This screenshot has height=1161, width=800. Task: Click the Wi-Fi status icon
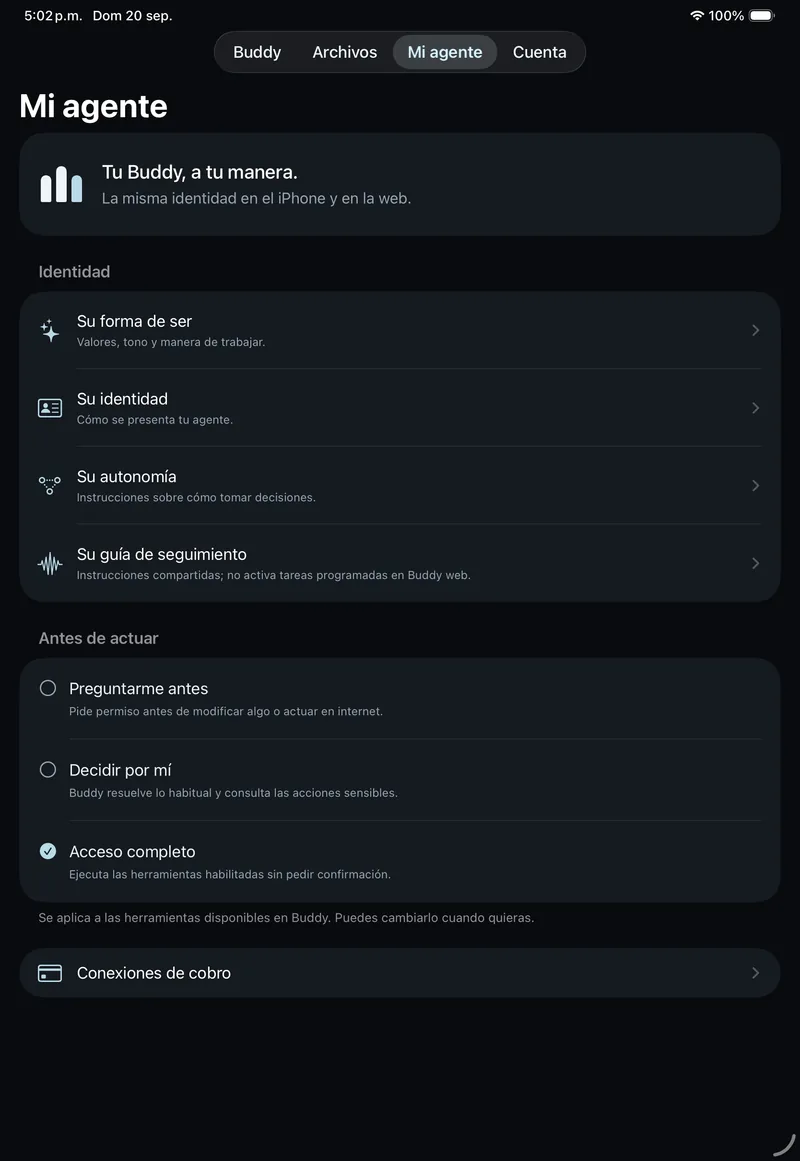696,16
